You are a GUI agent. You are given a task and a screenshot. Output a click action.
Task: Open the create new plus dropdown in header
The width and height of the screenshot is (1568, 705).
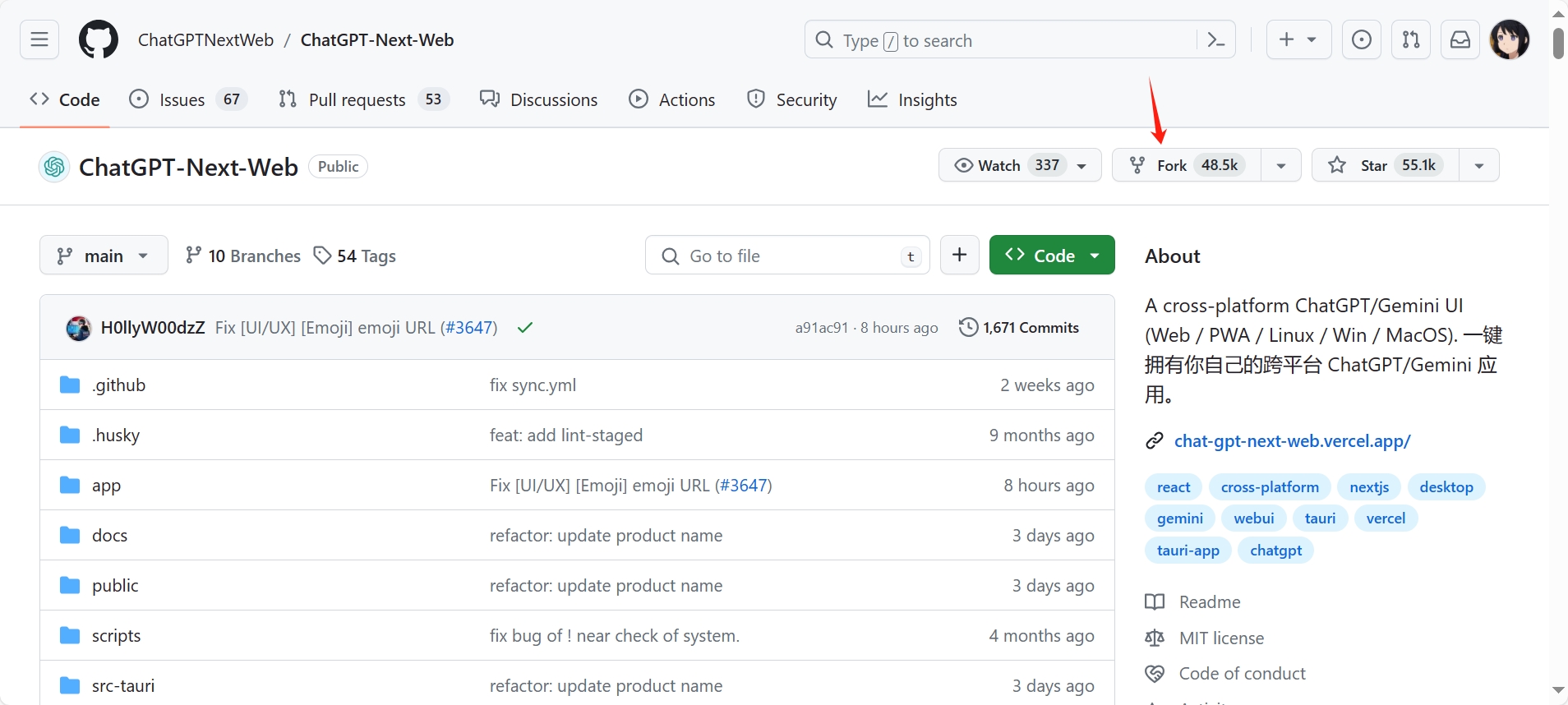tap(1298, 39)
